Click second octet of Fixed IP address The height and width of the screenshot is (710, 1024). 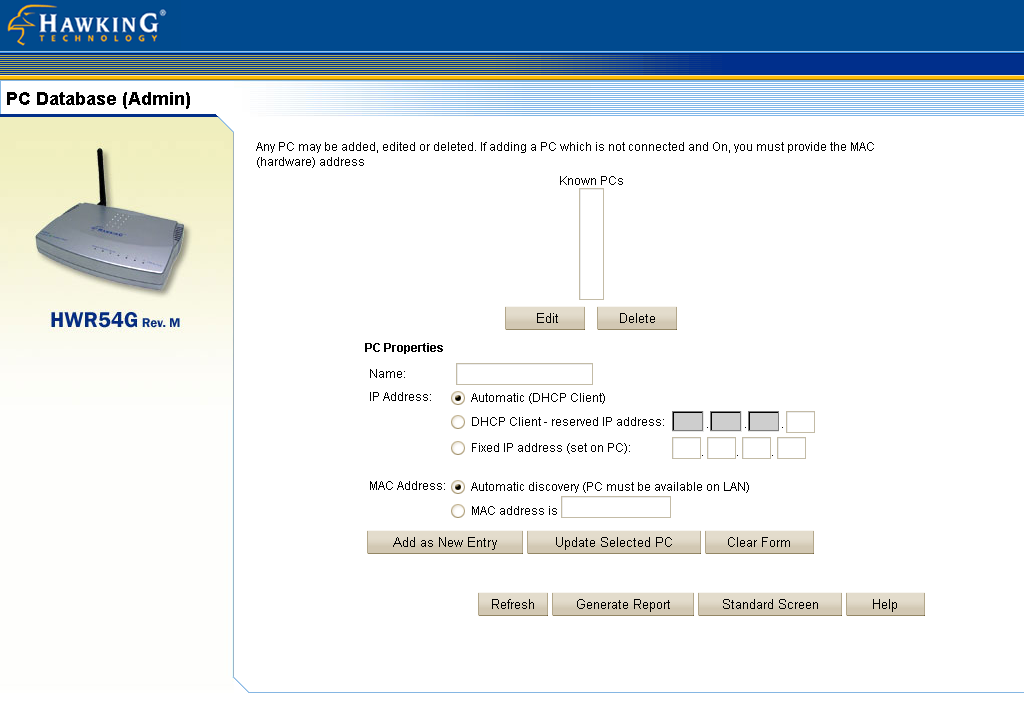tap(722, 448)
